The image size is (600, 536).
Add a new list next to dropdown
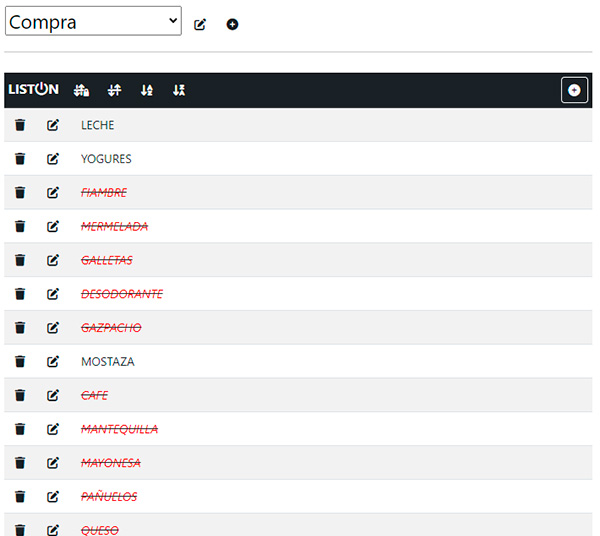(232, 24)
